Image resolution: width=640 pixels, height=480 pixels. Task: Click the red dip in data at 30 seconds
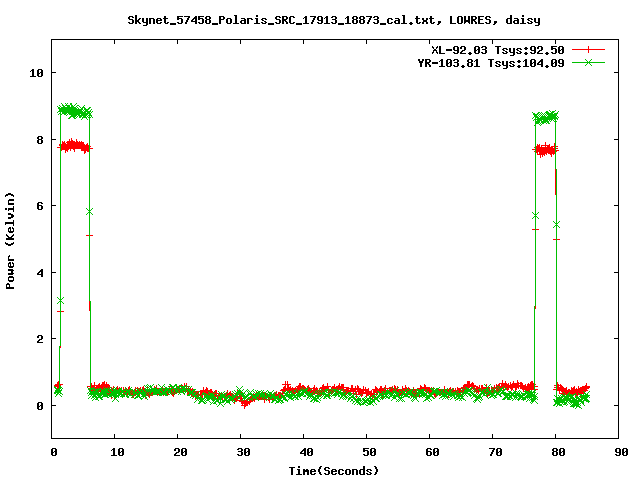tap(244, 403)
